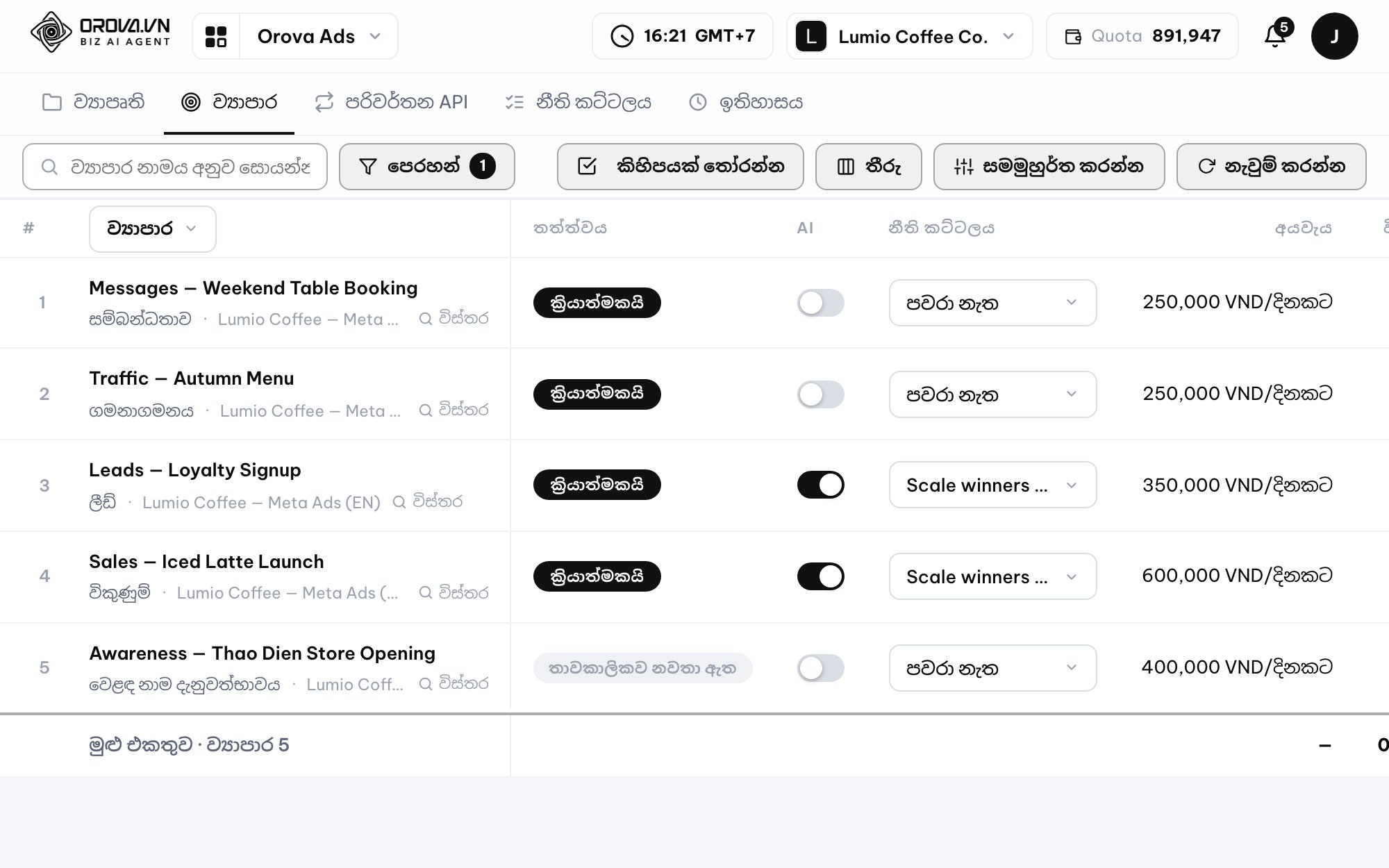Open the notifications bell

tap(1275, 35)
